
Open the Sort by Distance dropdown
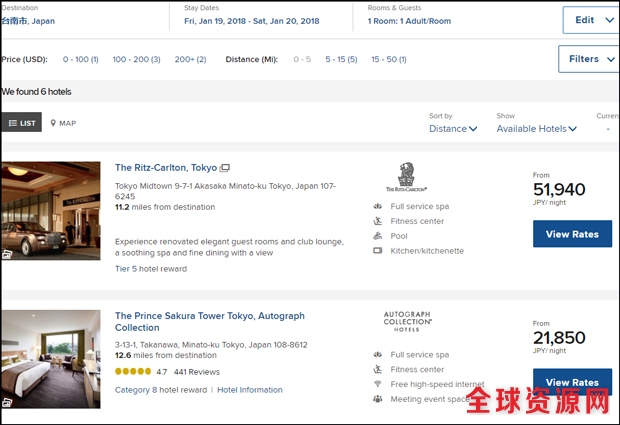point(453,129)
